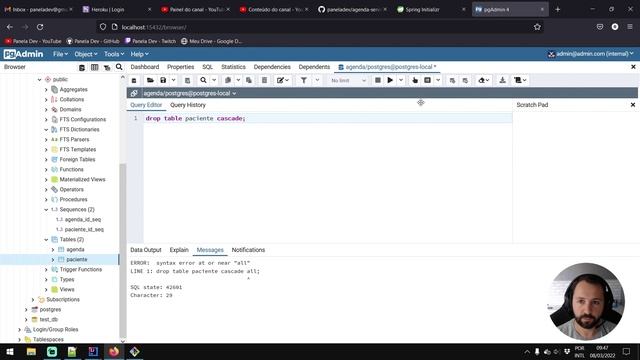Download results with the download icon
Screen dimensions: 640x360
[x=502, y=80]
